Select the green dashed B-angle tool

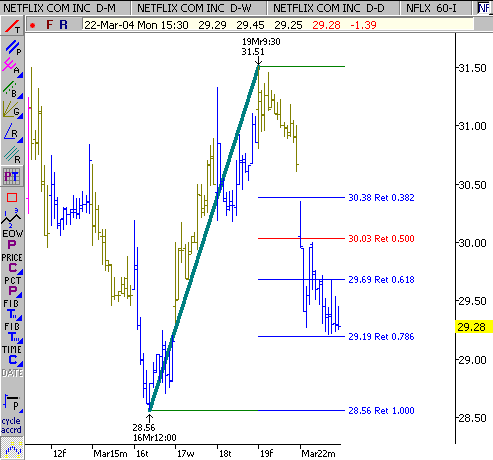[x=12, y=89]
